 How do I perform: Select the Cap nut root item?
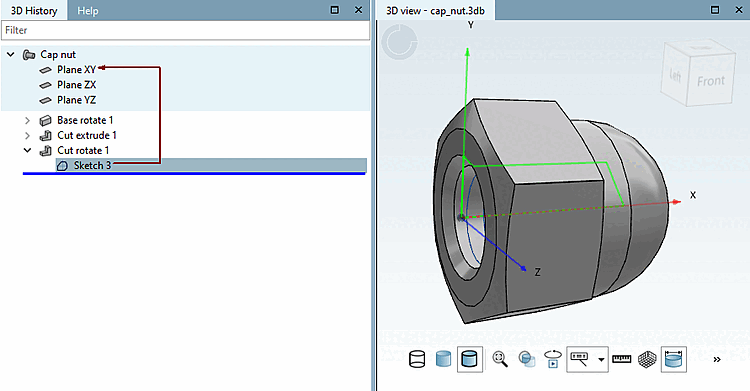58,55
